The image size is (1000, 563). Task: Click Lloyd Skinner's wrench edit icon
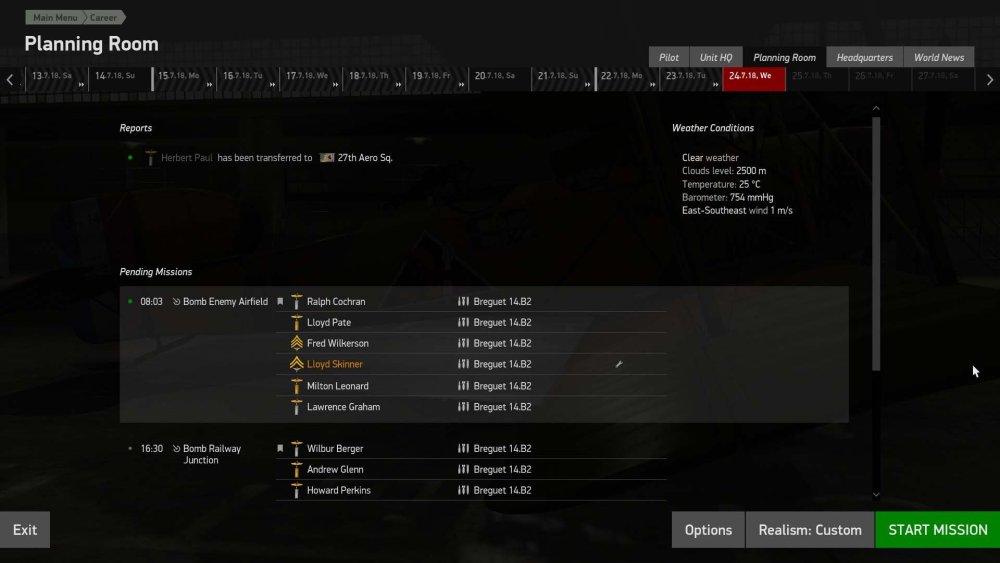619,364
